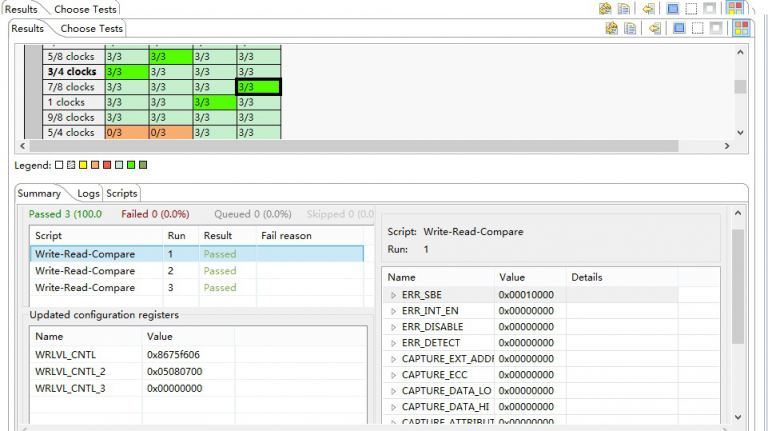
Task: Expand the CAPTURE_ECC register entry
Action: pos(393,375)
